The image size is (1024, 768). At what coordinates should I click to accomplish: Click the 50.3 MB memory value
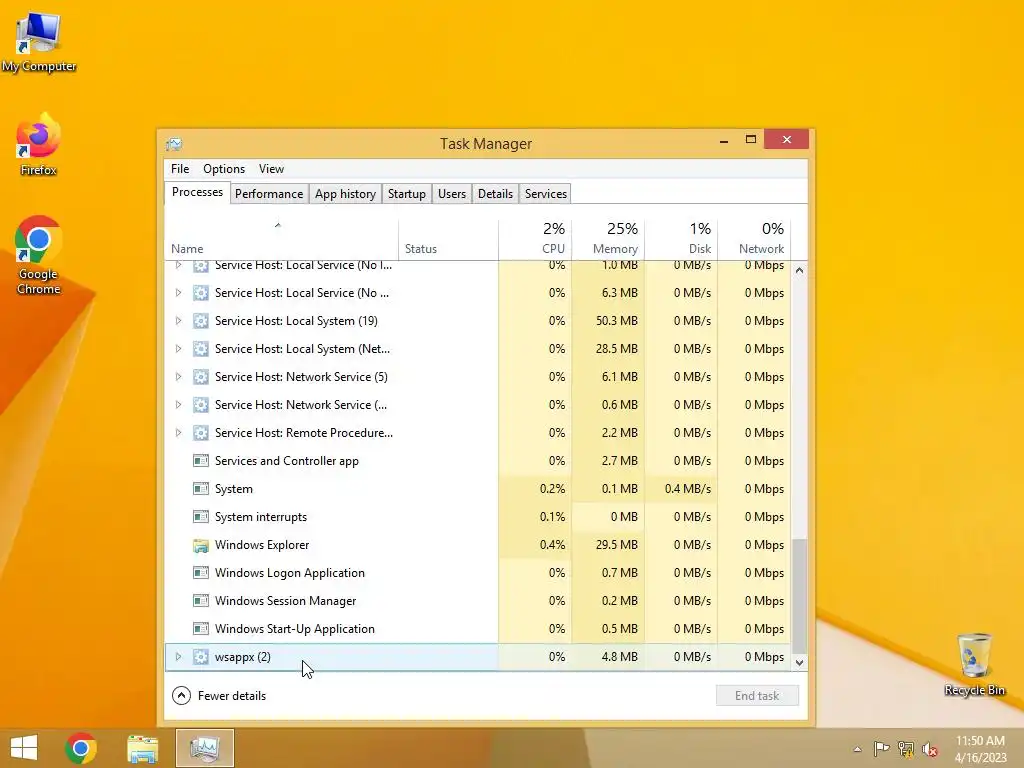(x=616, y=321)
